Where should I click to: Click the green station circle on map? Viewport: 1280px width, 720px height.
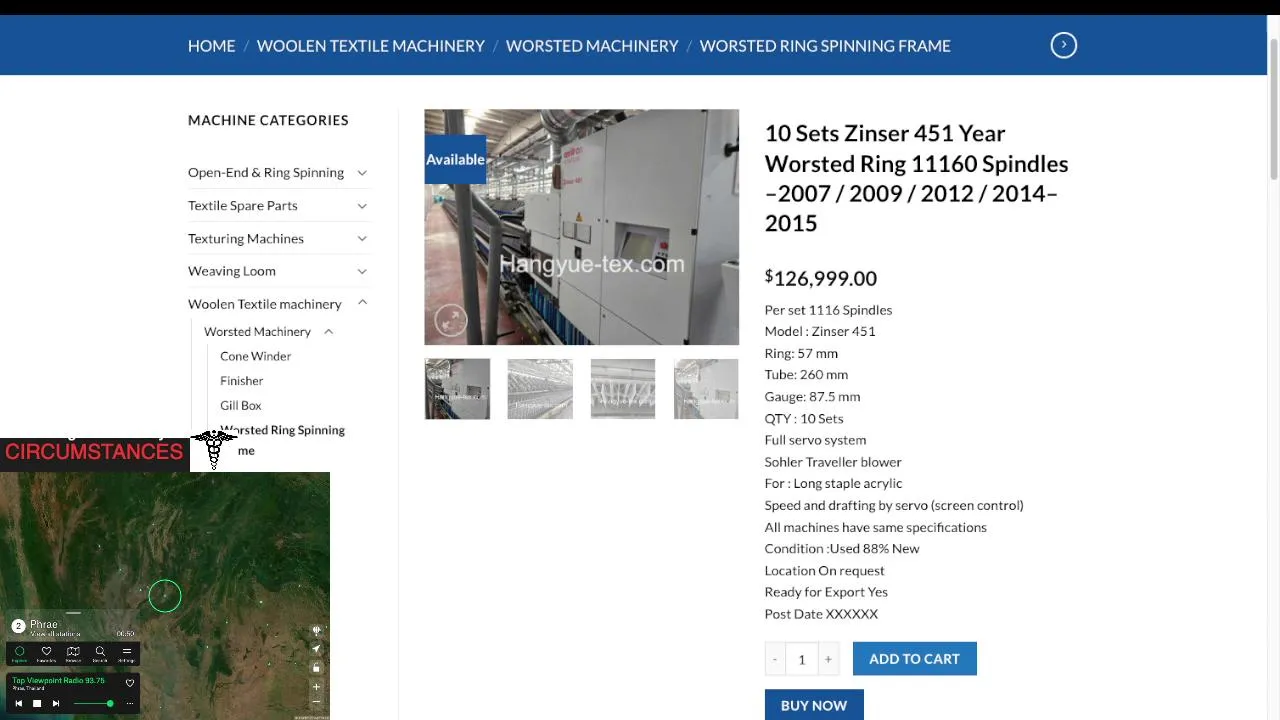[165, 596]
